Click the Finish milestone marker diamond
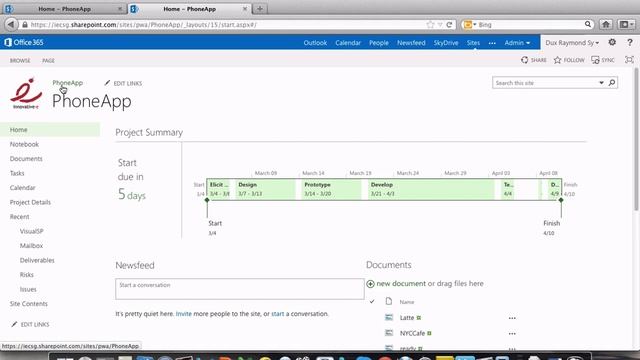 tap(561, 200)
